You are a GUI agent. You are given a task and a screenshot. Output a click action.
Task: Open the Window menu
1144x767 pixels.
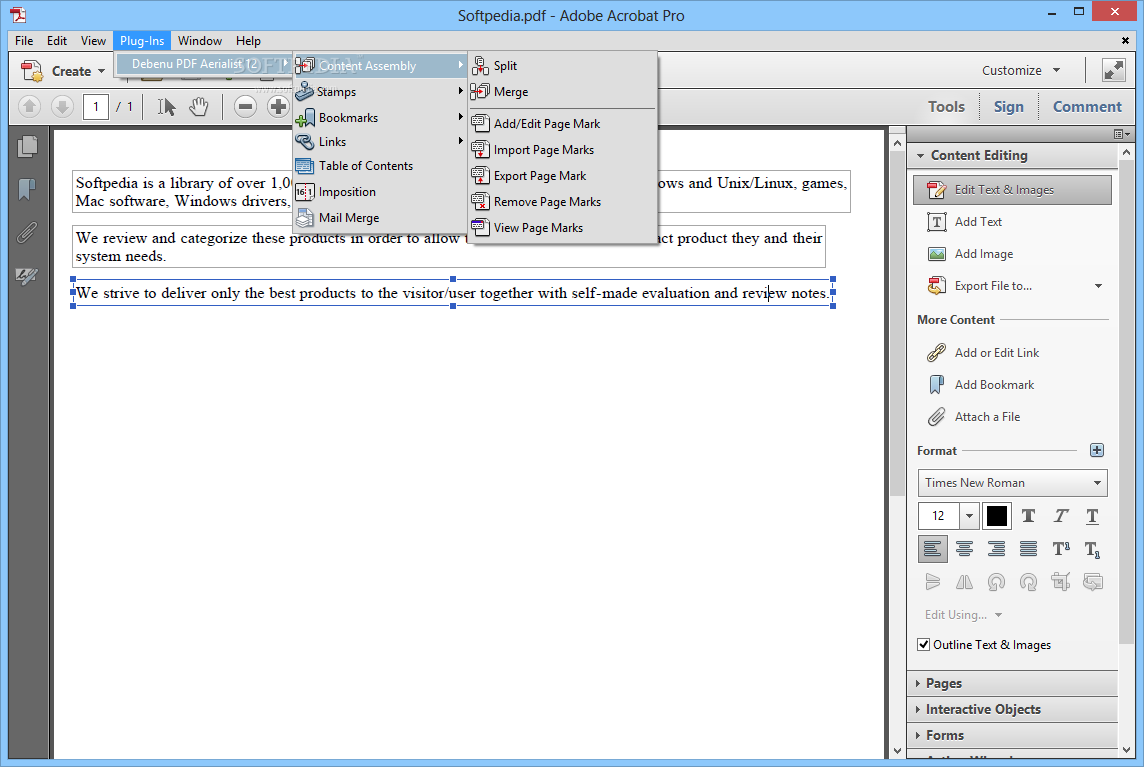coord(200,41)
